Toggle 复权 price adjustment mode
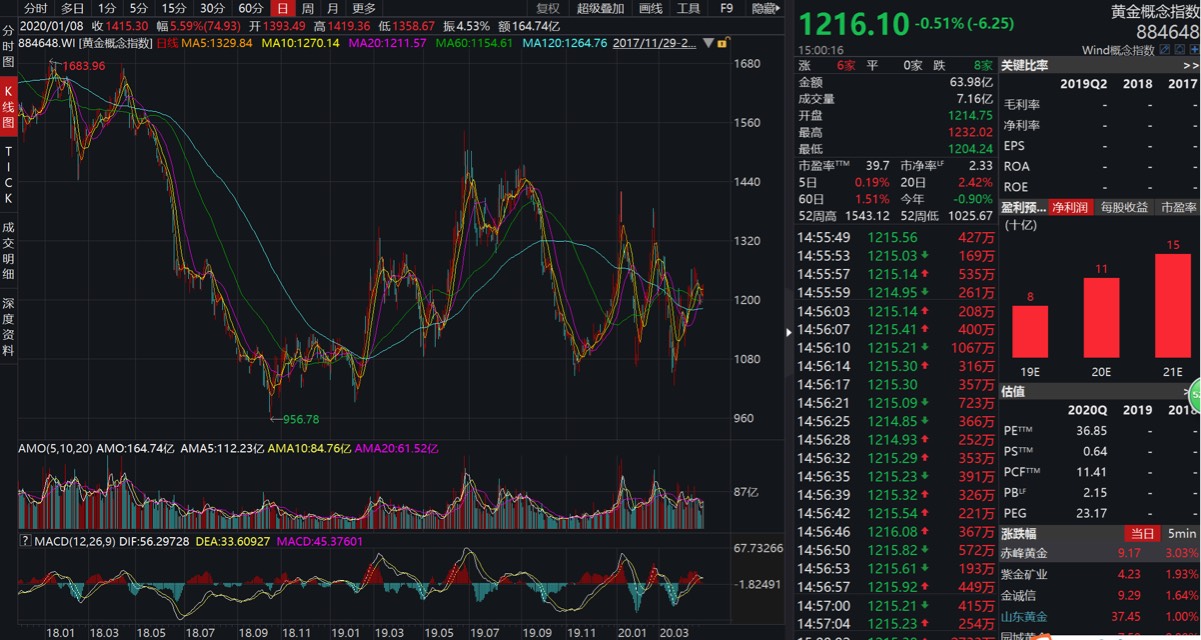 click(x=546, y=9)
